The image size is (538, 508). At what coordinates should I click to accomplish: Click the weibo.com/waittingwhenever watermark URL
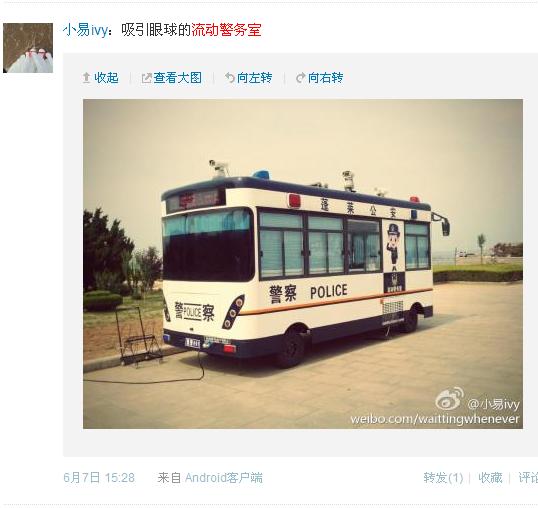click(x=435, y=419)
